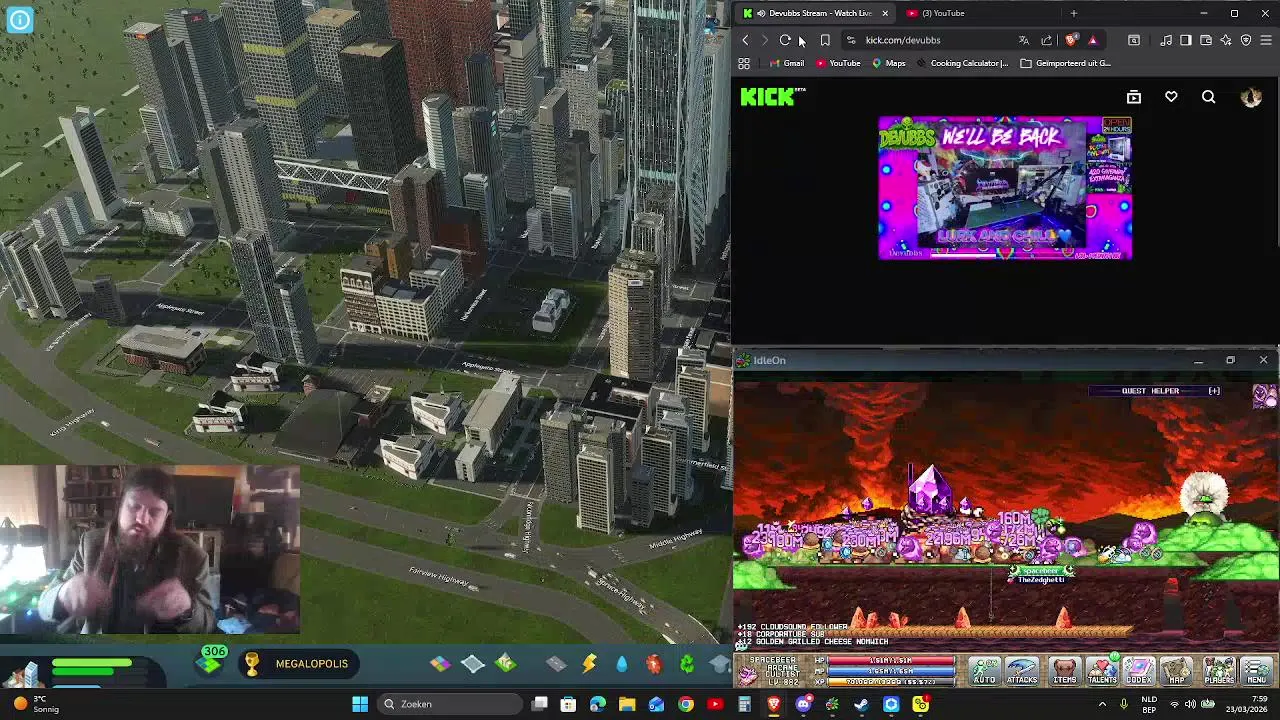
Task: Select electricity lightning bolt tool
Action: point(589,663)
